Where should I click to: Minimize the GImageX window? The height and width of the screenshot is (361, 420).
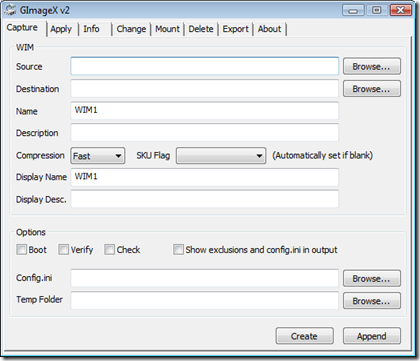pyautogui.click(x=353, y=10)
